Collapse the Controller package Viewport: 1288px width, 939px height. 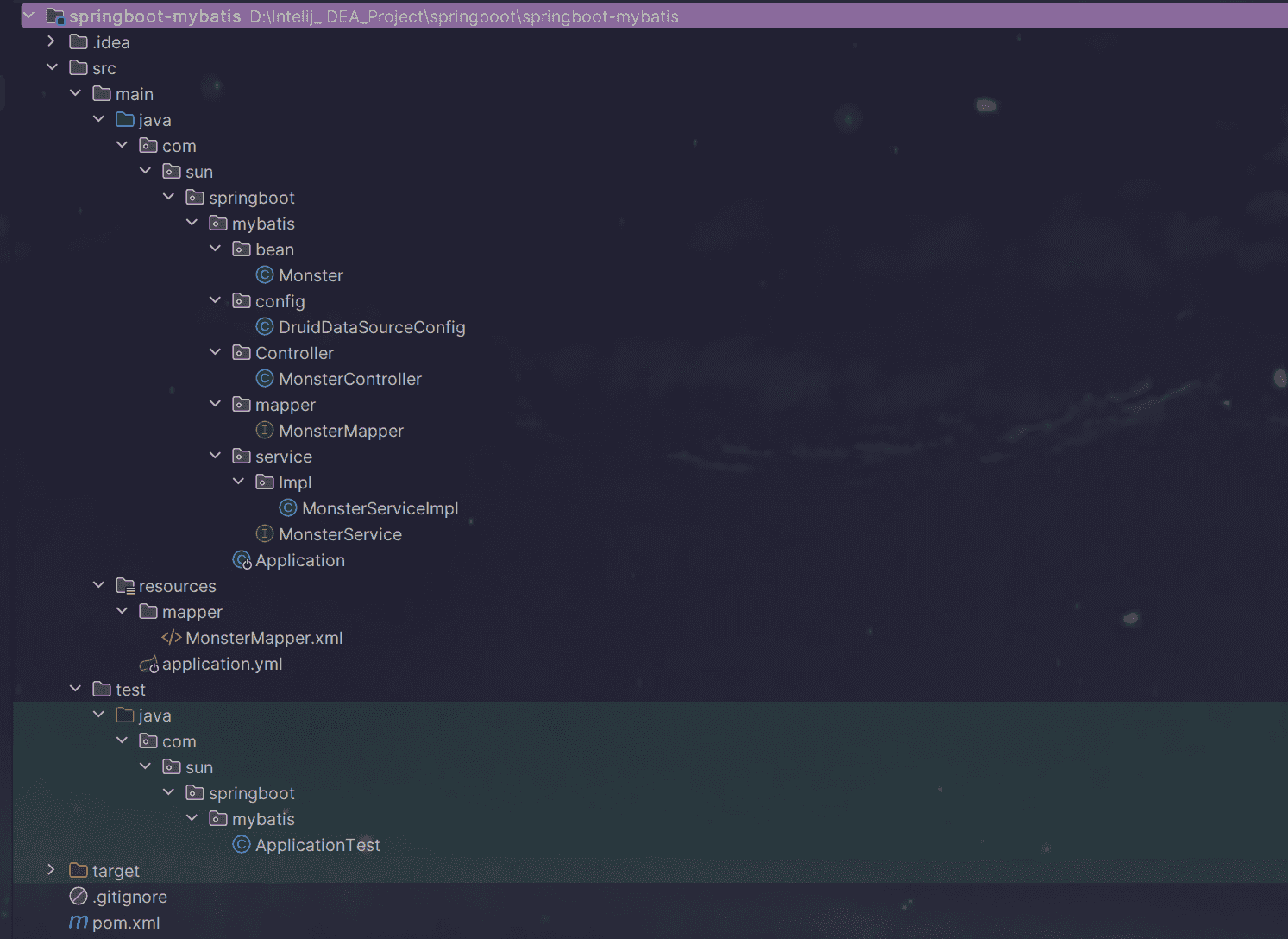(x=216, y=352)
